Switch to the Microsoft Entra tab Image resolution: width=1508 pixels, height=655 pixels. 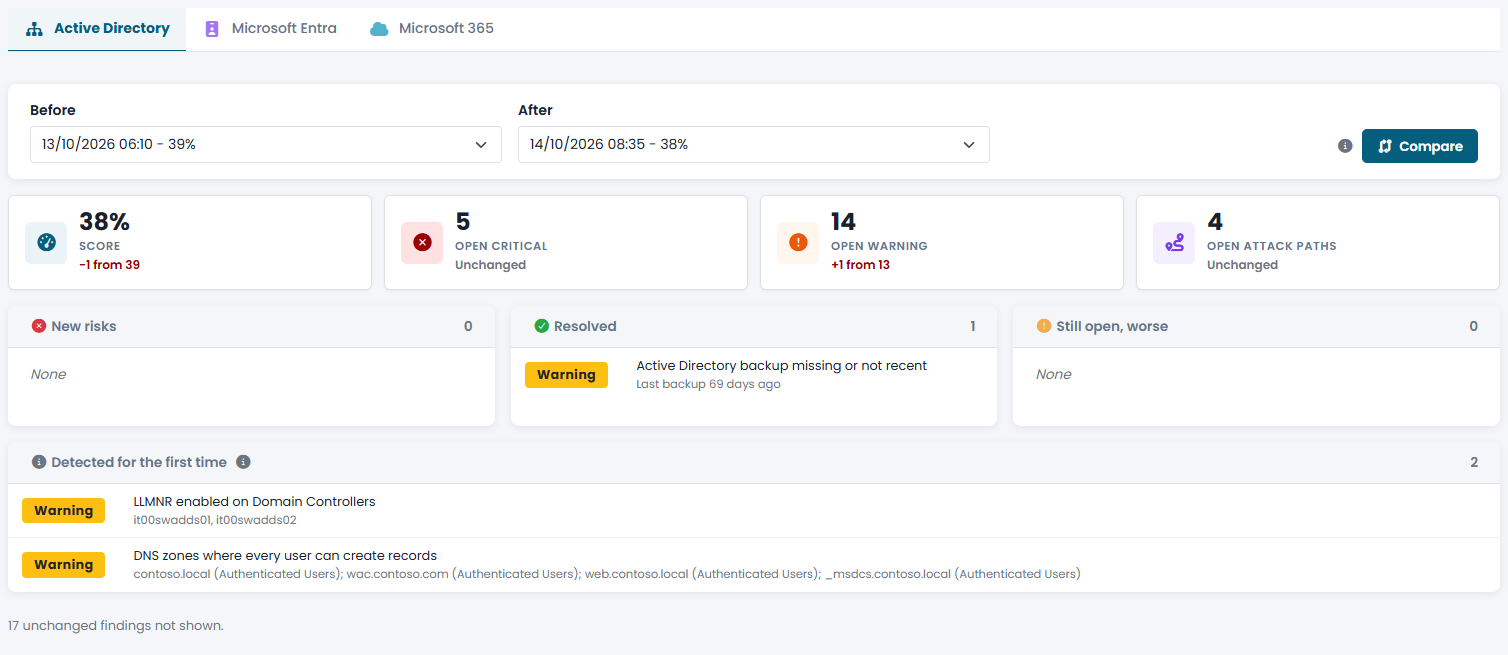[270, 29]
